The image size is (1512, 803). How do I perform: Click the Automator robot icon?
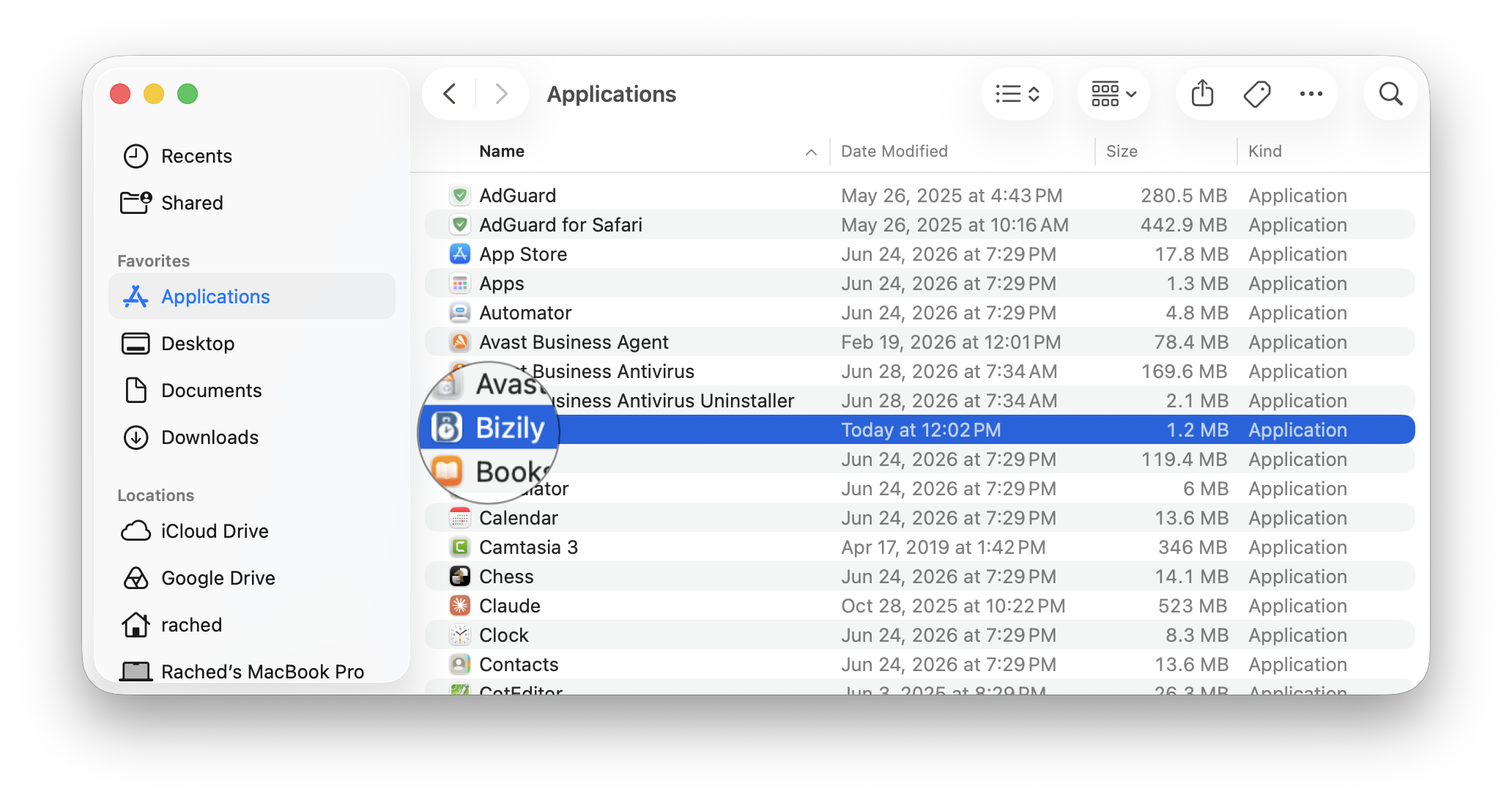tap(459, 313)
